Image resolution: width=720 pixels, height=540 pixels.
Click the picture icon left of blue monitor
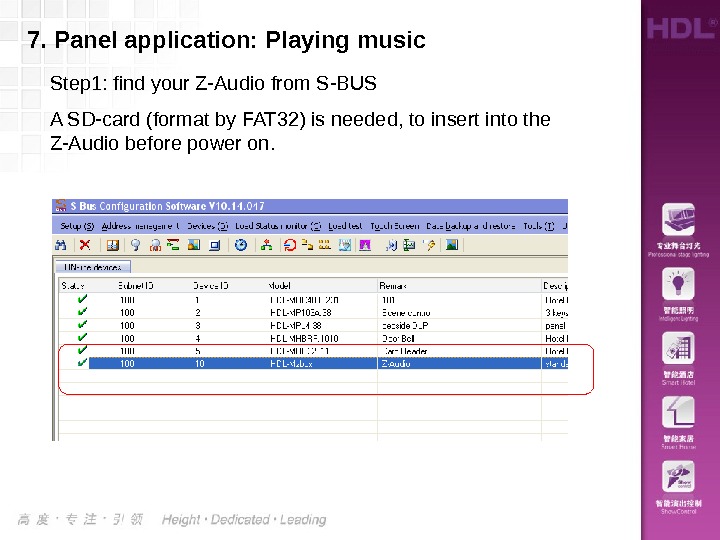coord(194,245)
